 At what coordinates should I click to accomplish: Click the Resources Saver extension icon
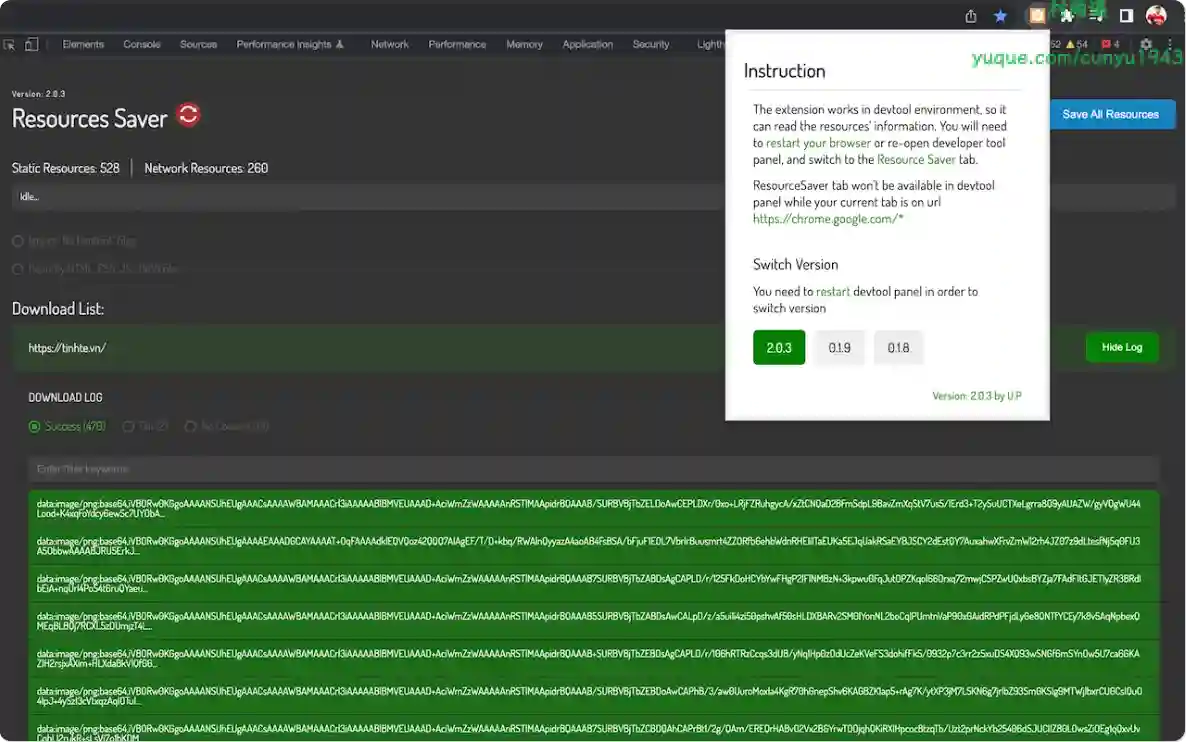[x=1037, y=15]
